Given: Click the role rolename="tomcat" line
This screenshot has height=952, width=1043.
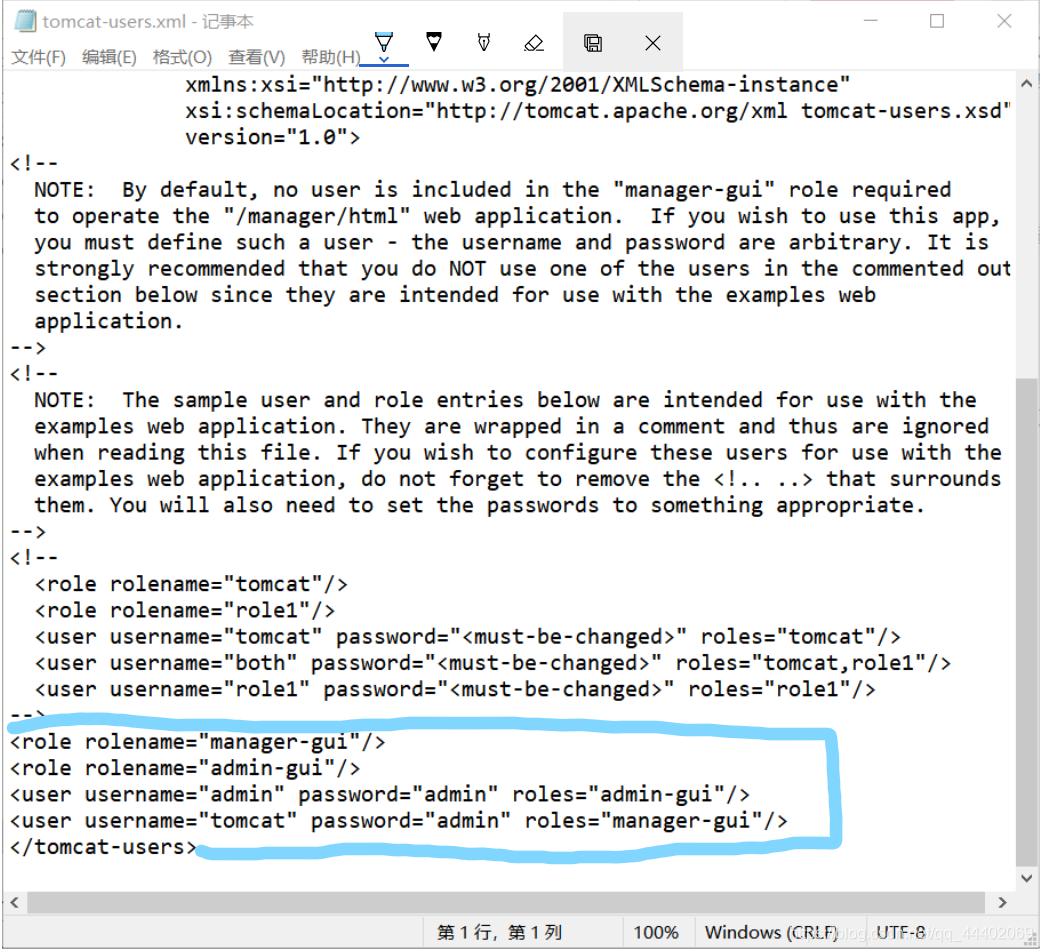Looking at the screenshot, I should pyautogui.click(x=191, y=584).
